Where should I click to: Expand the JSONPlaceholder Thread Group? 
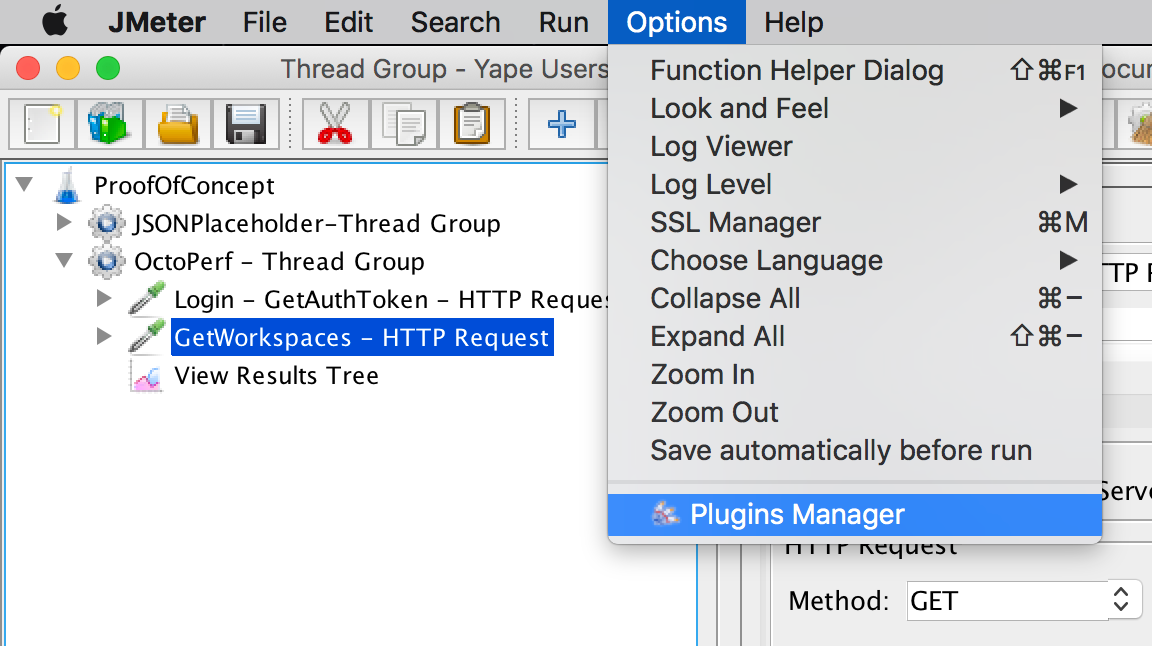[64, 224]
